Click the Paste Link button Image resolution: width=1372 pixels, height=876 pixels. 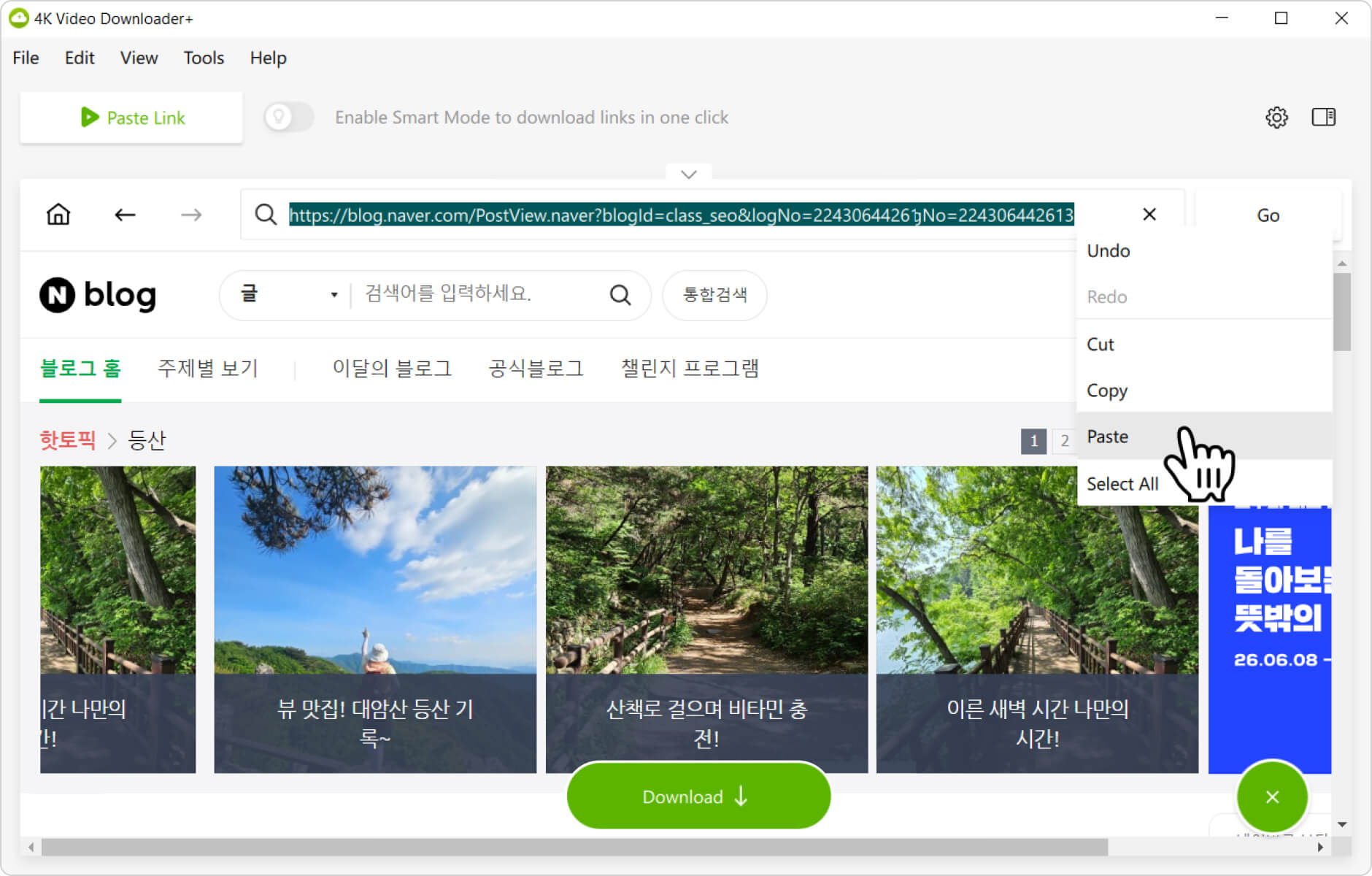[131, 118]
